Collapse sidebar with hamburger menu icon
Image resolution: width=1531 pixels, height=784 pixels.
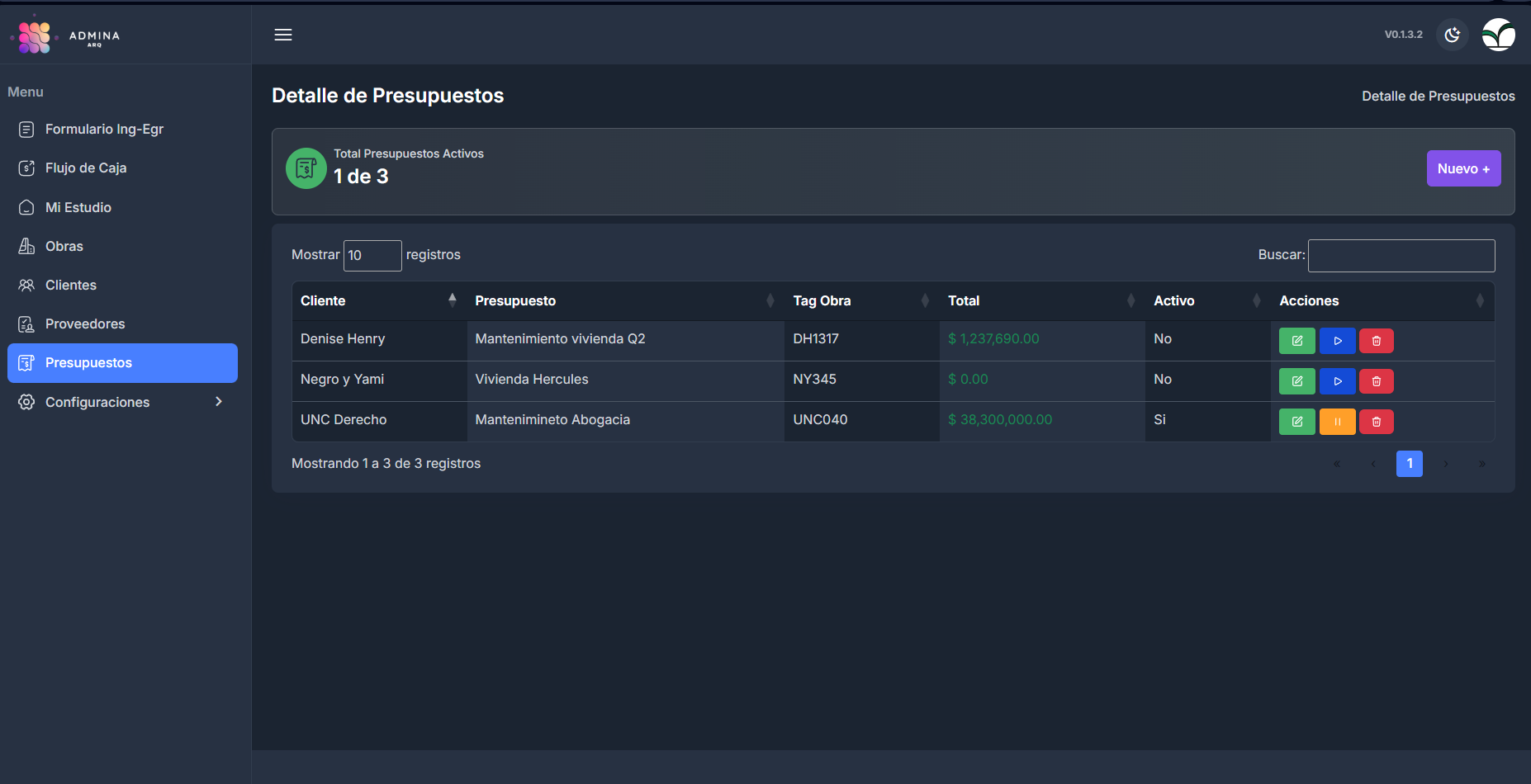click(x=283, y=35)
